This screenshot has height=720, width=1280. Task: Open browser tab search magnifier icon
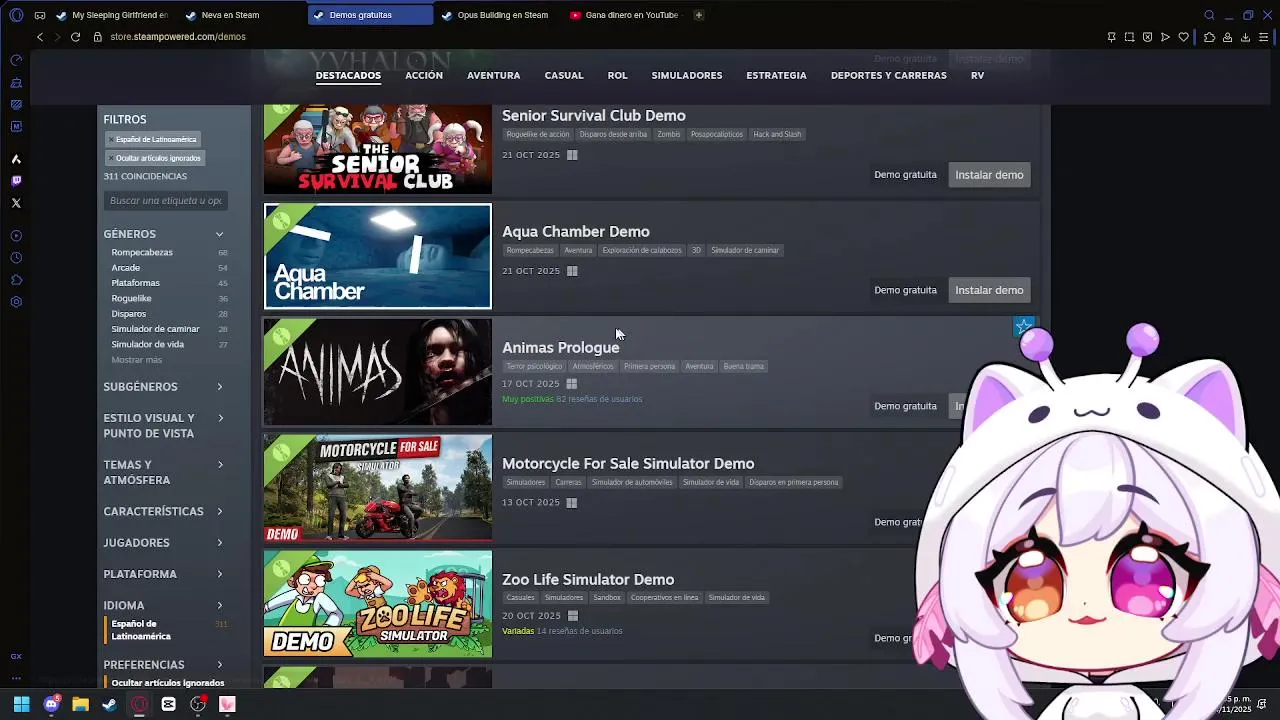point(1209,15)
